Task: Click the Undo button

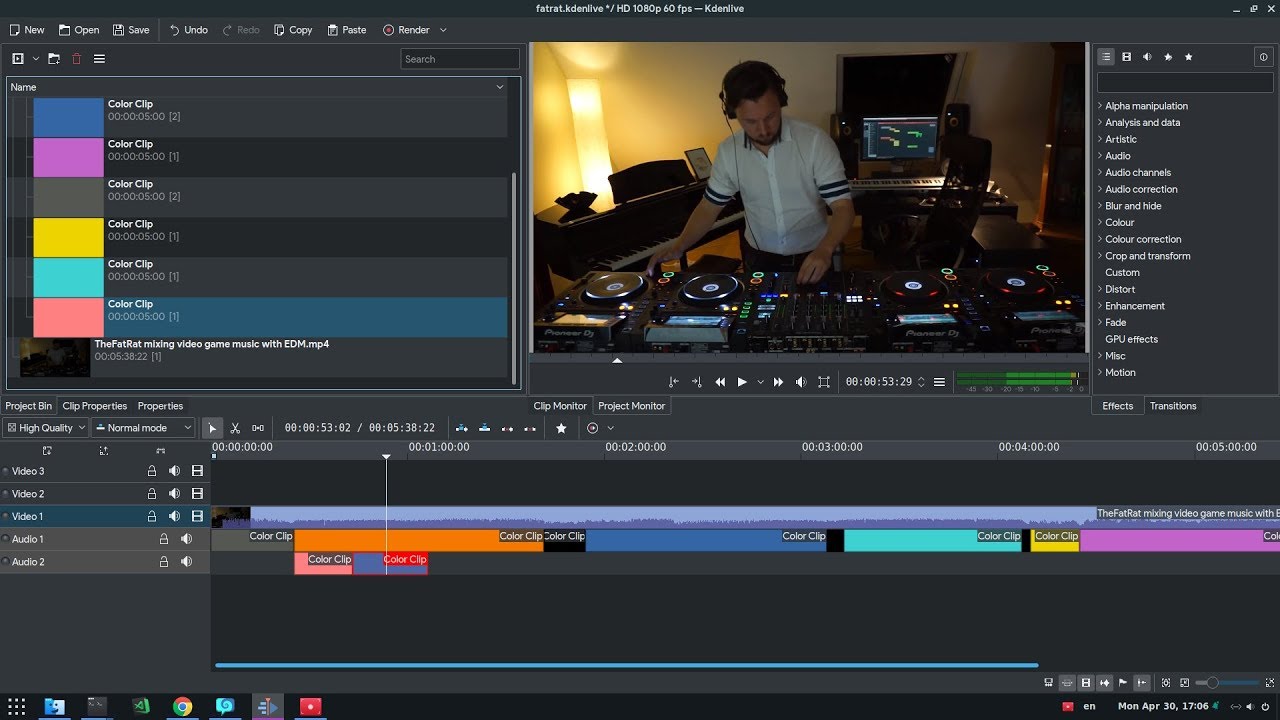Action: click(188, 30)
